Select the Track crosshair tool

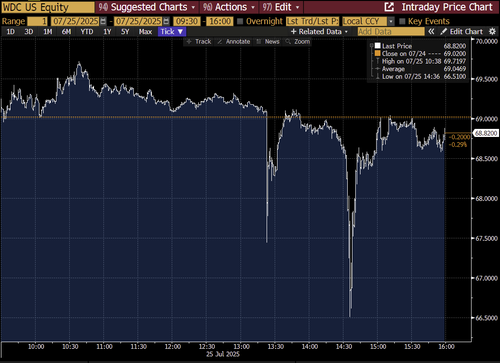pyautogui.click(x=189, y=42)
